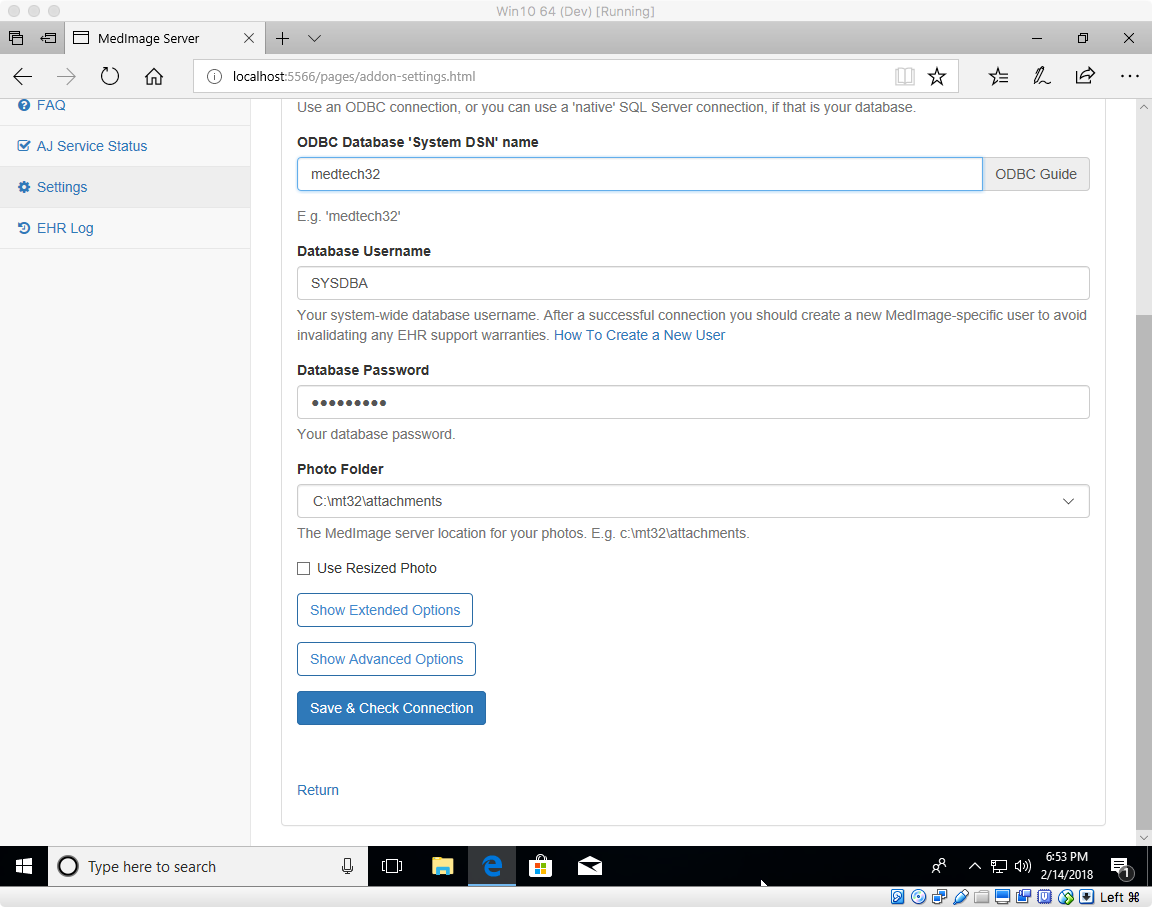
Task: Open the Action Center notifications
Action: pyautogui.click(x=1120, y=867)
